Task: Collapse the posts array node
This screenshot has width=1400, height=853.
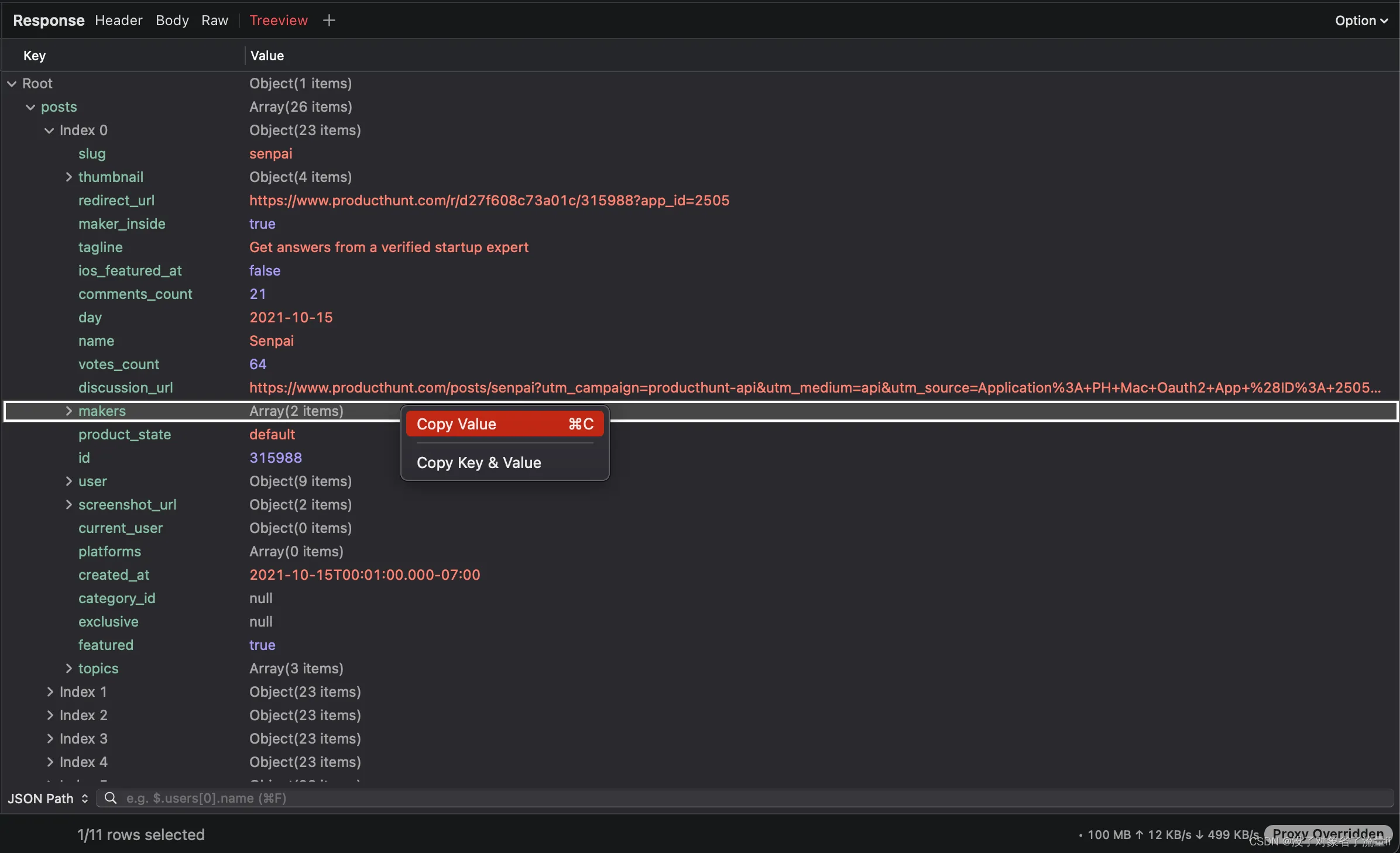Action: coord(30,107)
